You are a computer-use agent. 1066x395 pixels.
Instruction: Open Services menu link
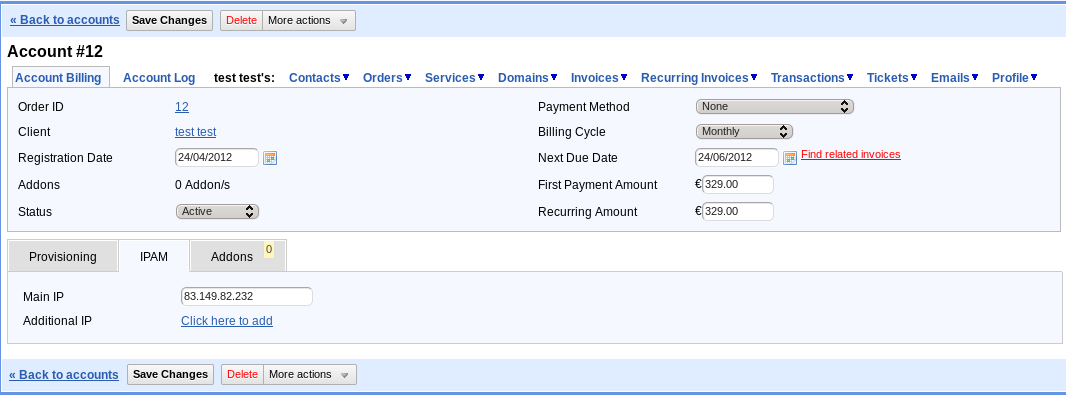pyautogui.click(x=450, y=78)
